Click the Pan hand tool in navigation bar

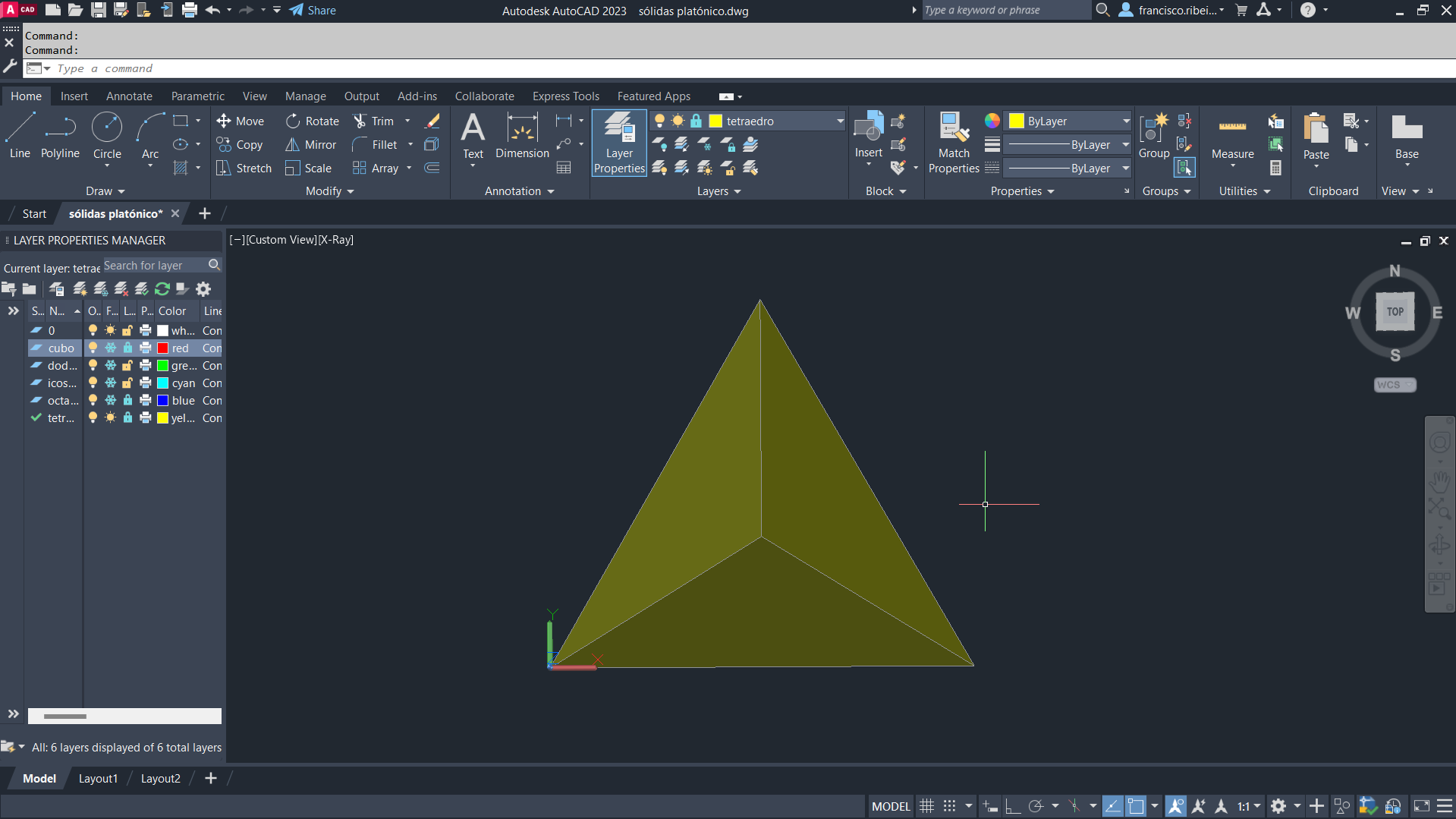[1439, 482]
